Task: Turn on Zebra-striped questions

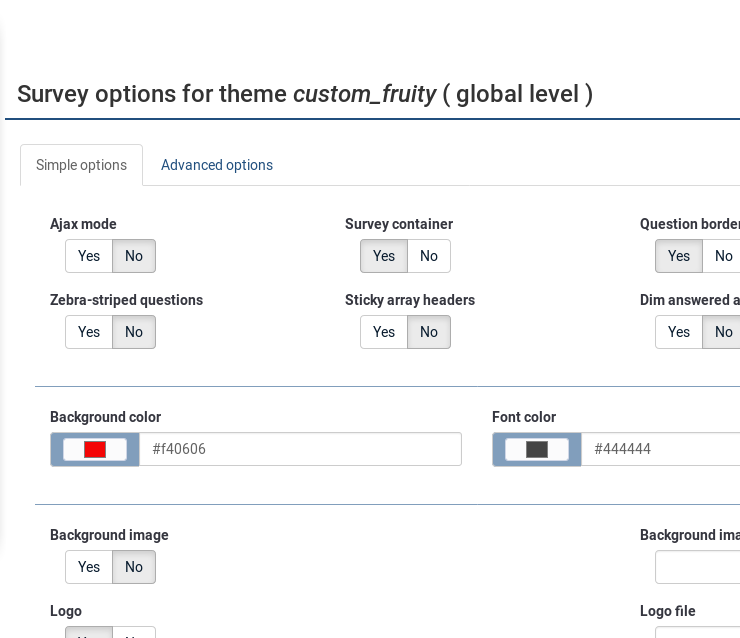Action: click(x=89, y=332)
